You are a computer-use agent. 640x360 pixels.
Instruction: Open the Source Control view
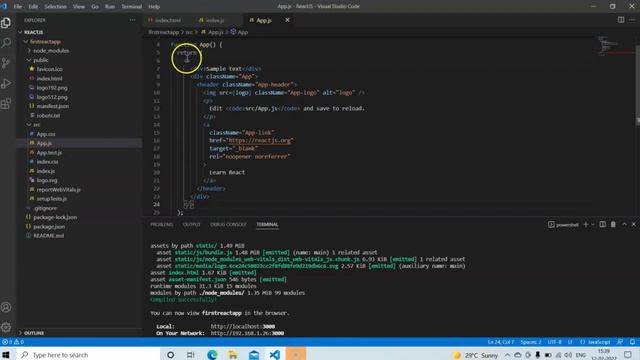click(x=6, y=63)
